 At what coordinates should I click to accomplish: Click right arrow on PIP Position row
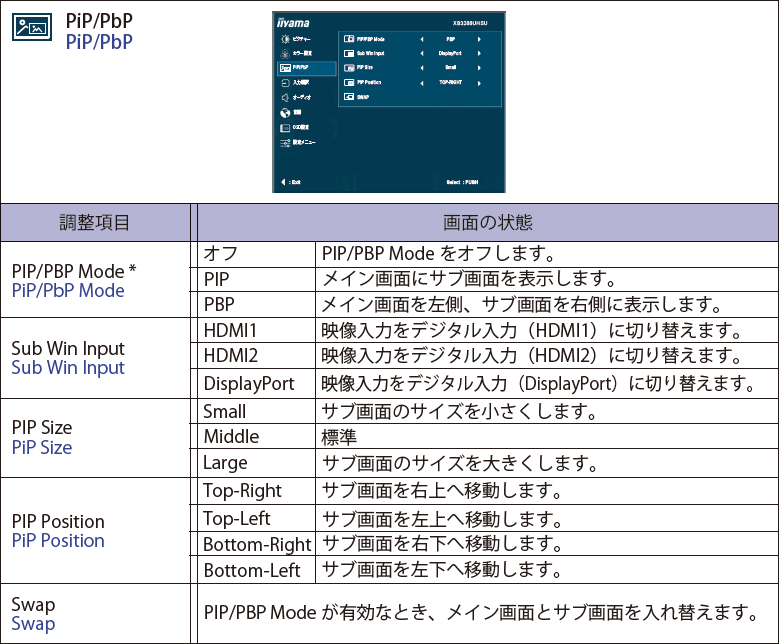[479, 83]
